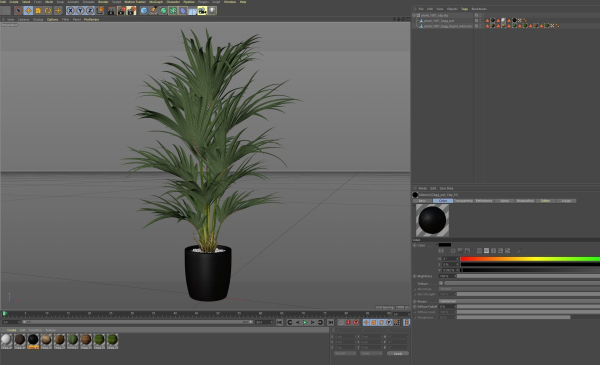The width and height of the screenshot is (600, 365).
Task: Open the Bookmarks menu in Object Manager
Action: tap(479, 9)
